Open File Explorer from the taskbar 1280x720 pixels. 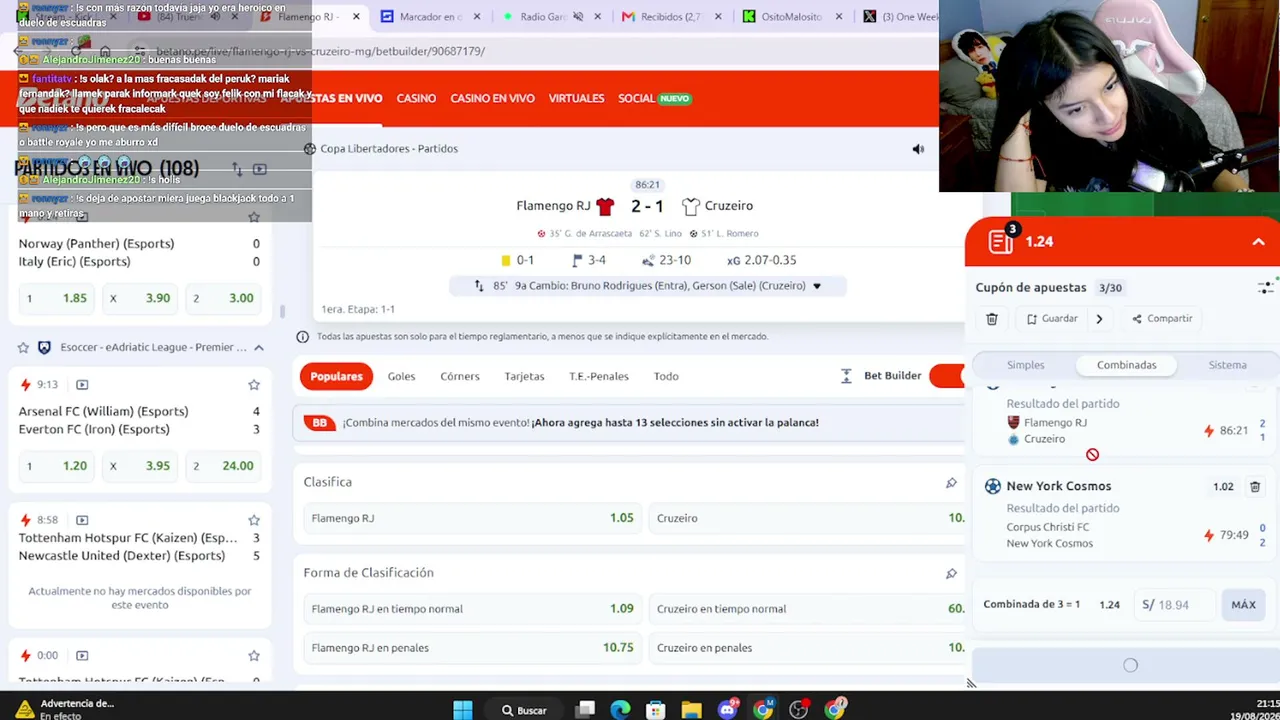coord(691,710)
